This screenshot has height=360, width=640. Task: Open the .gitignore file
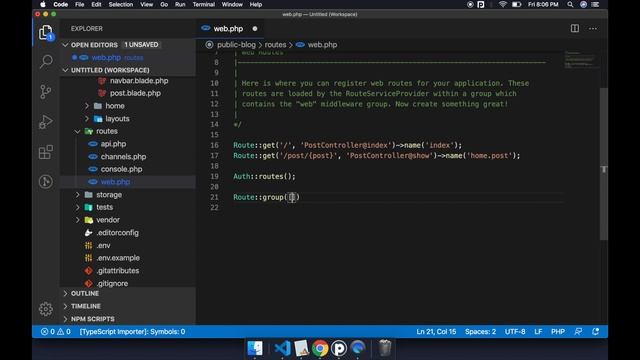tap(112, 283)
